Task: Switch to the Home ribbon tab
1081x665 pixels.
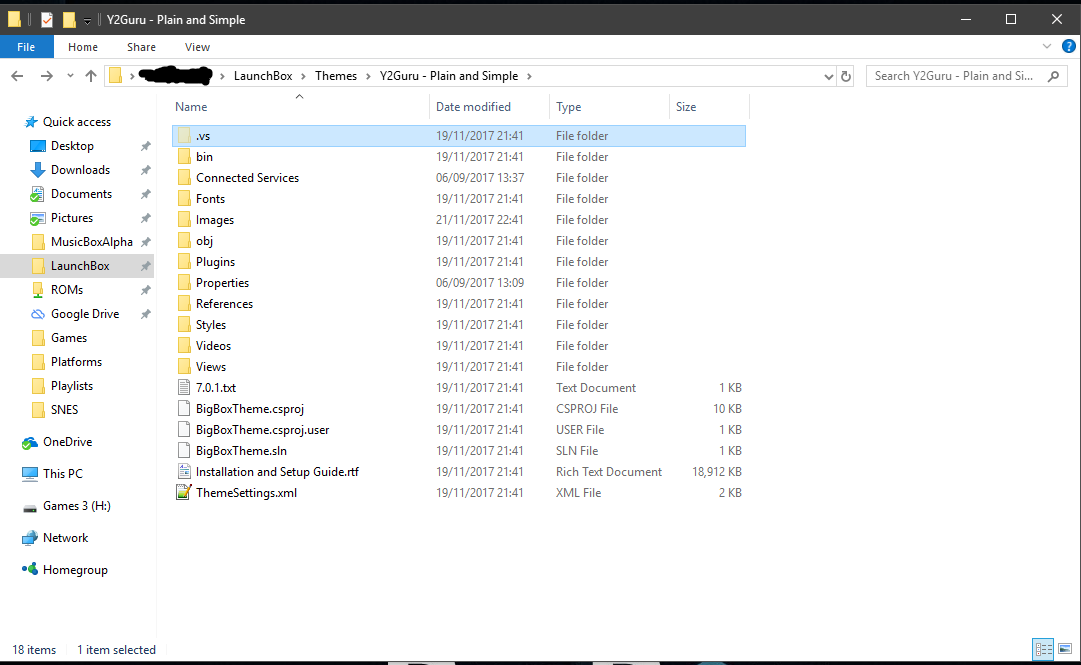Action: pyautogui.click(x=83, y=47)
